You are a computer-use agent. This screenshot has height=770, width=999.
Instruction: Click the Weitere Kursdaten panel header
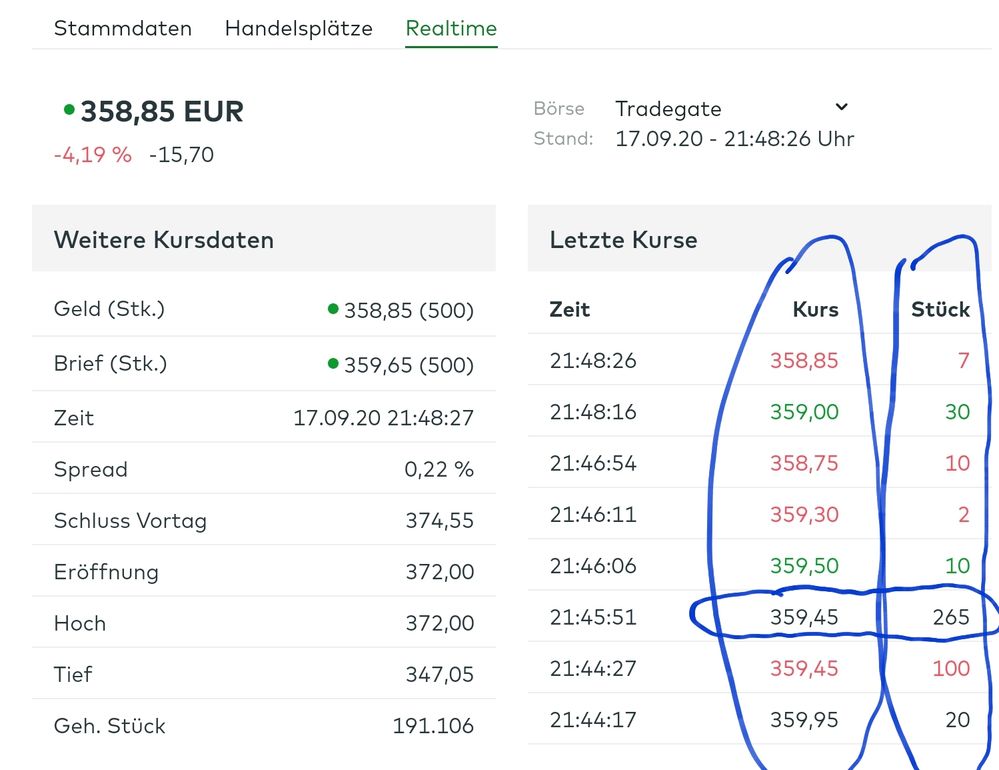[163, 240]
